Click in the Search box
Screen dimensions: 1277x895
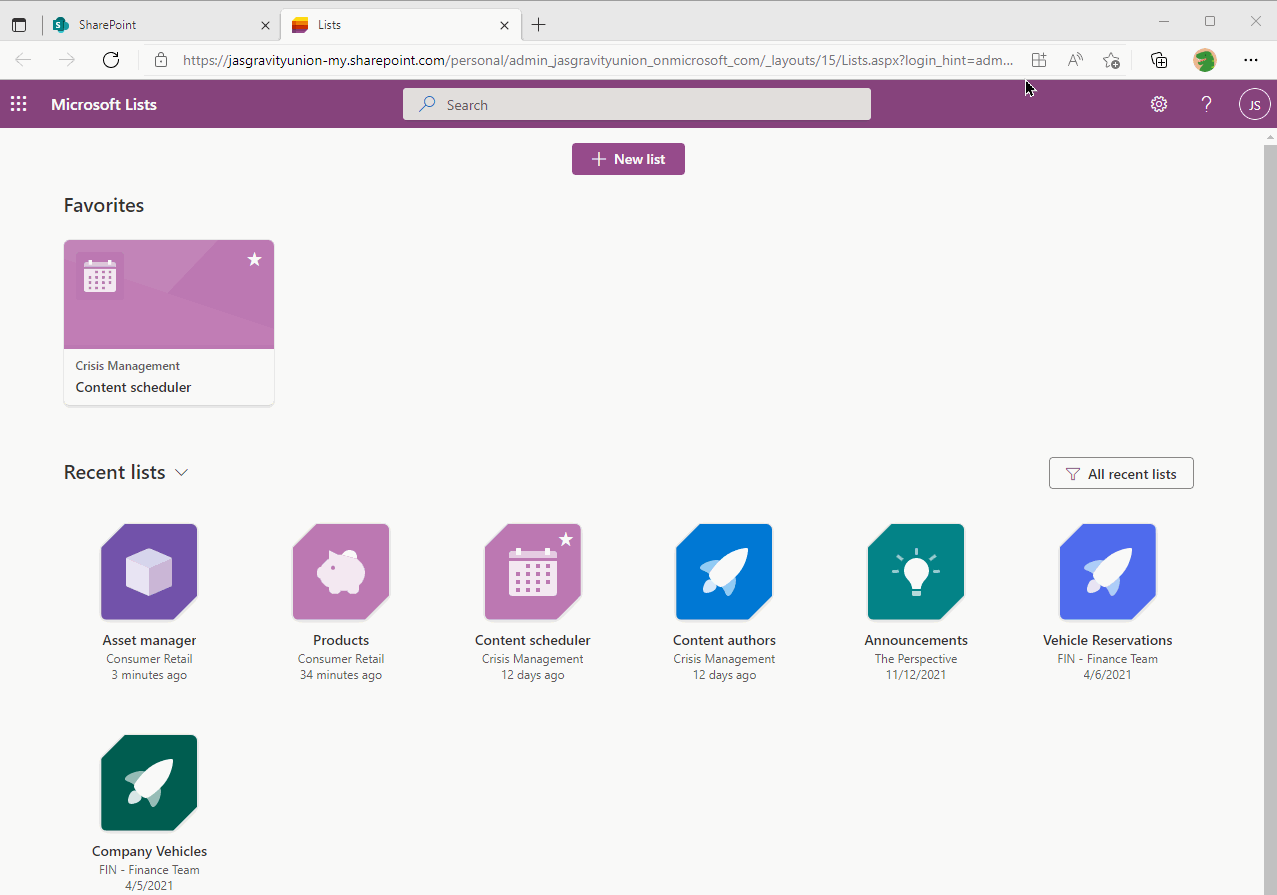pyautogui.click(x=637, y=104)
